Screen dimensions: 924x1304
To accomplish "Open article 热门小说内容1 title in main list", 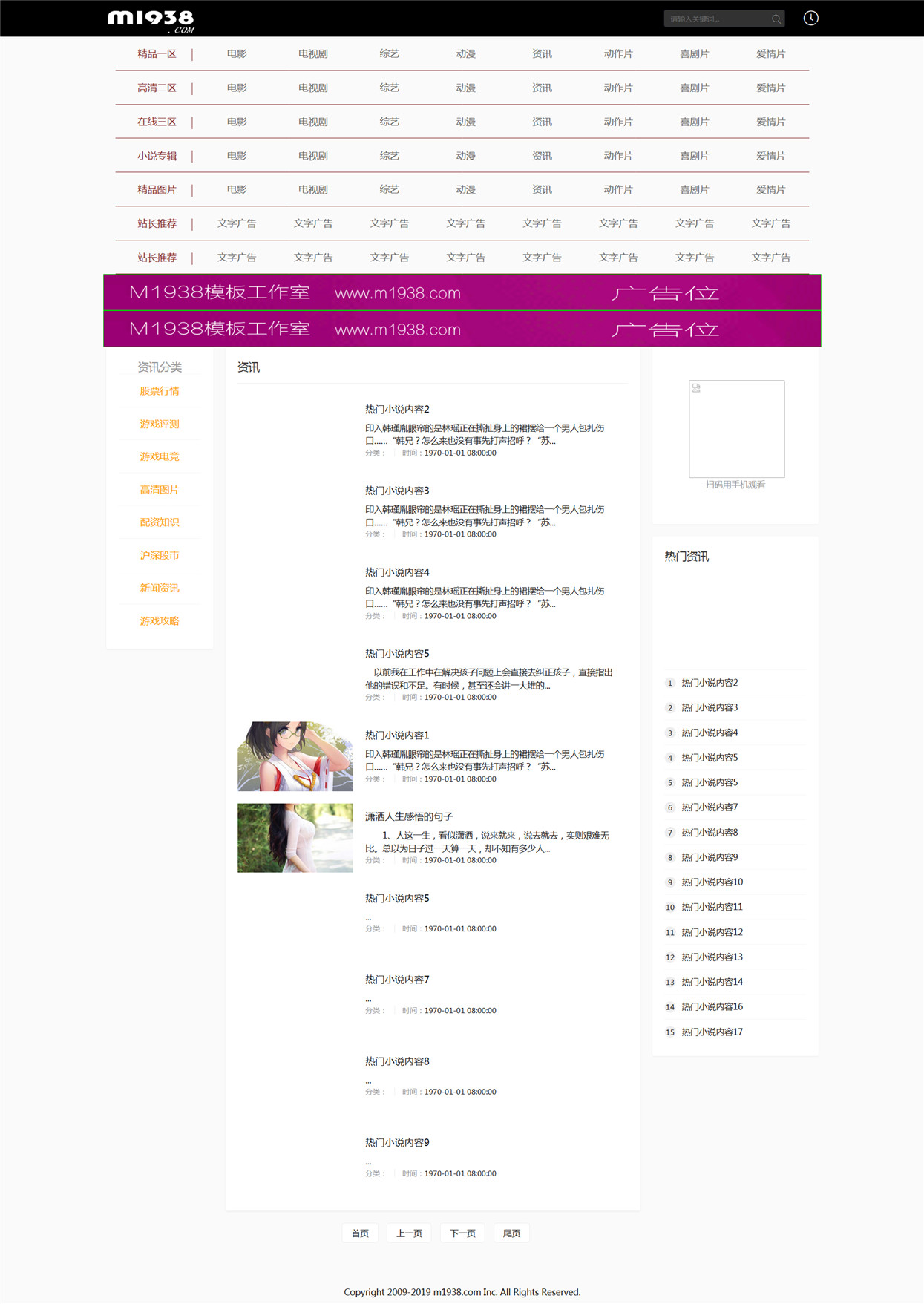I will point(397,735).
